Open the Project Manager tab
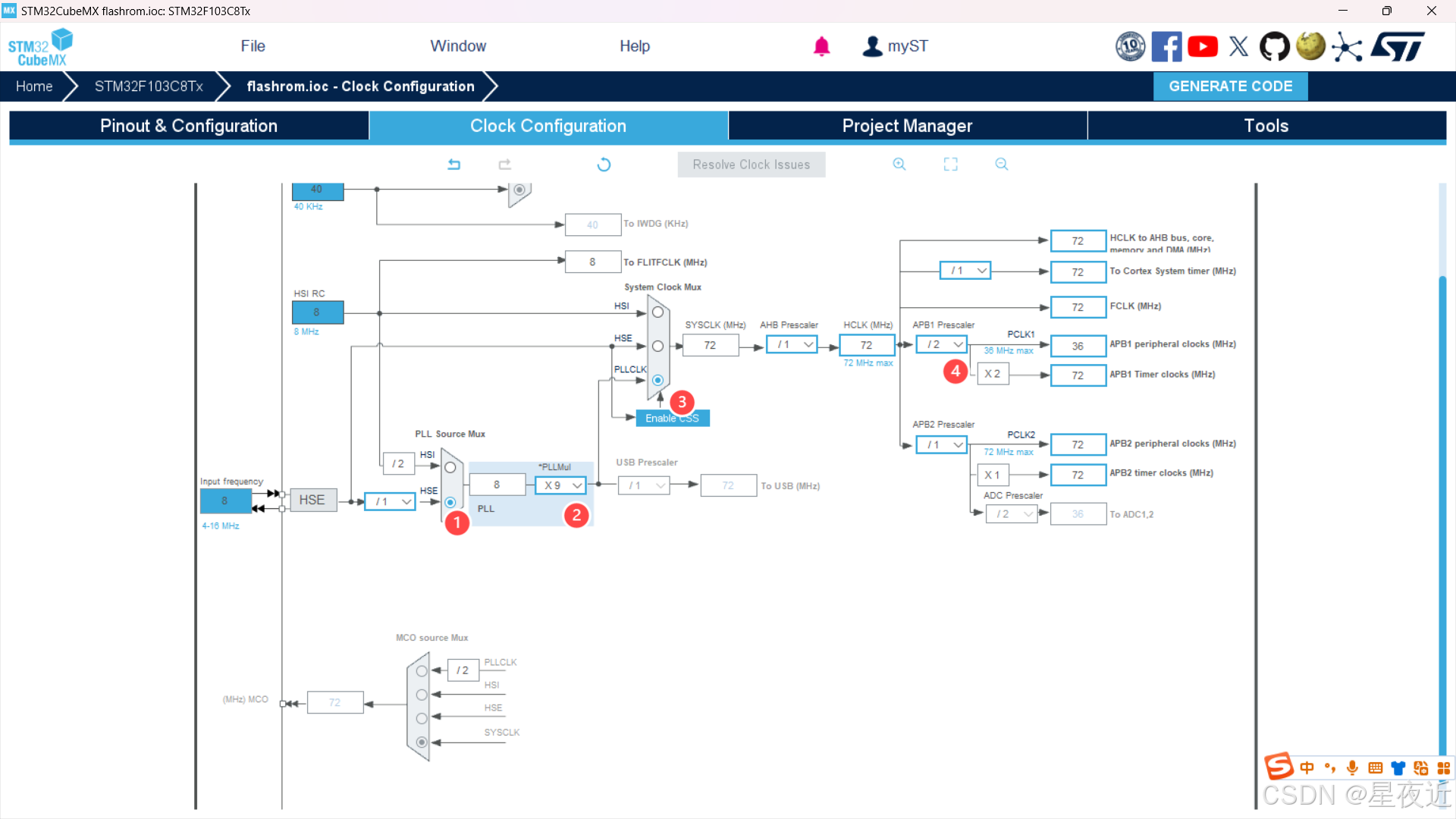Viewport: 1456px width, 819px height. (907, 126)
